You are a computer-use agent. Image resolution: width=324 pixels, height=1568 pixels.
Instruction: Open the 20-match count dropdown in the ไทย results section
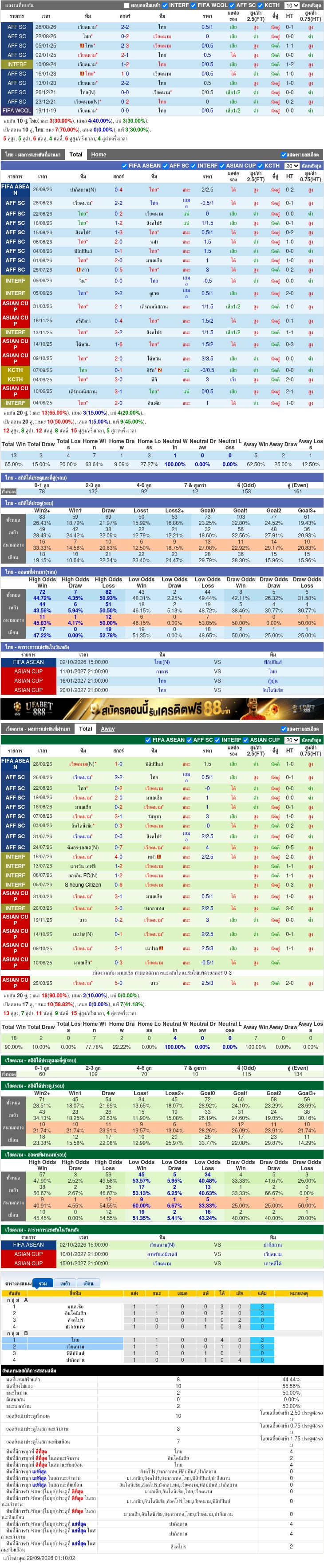pyautogui.click(x=292, y=166)
